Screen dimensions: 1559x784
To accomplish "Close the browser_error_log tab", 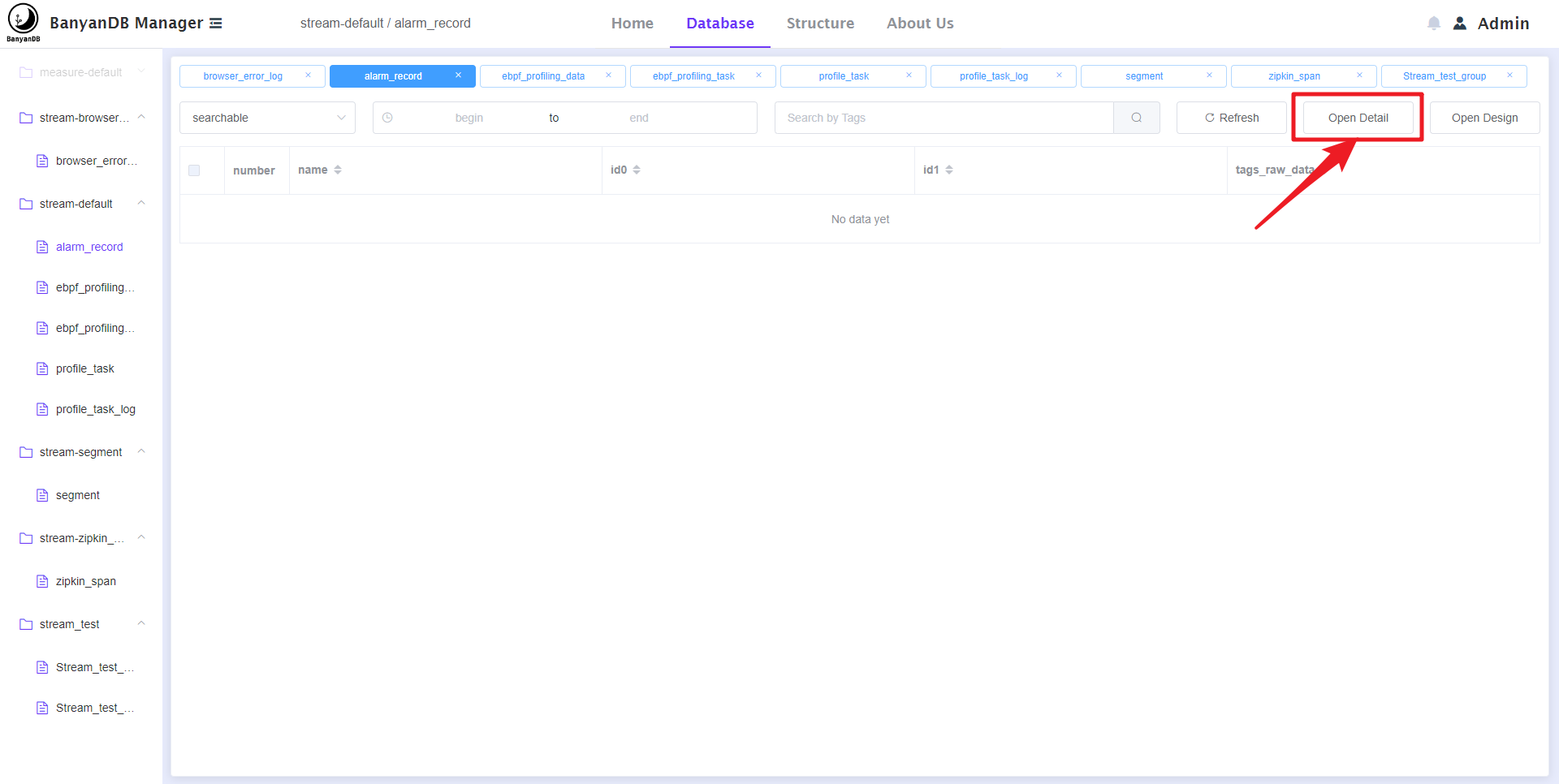I will 309,75.
